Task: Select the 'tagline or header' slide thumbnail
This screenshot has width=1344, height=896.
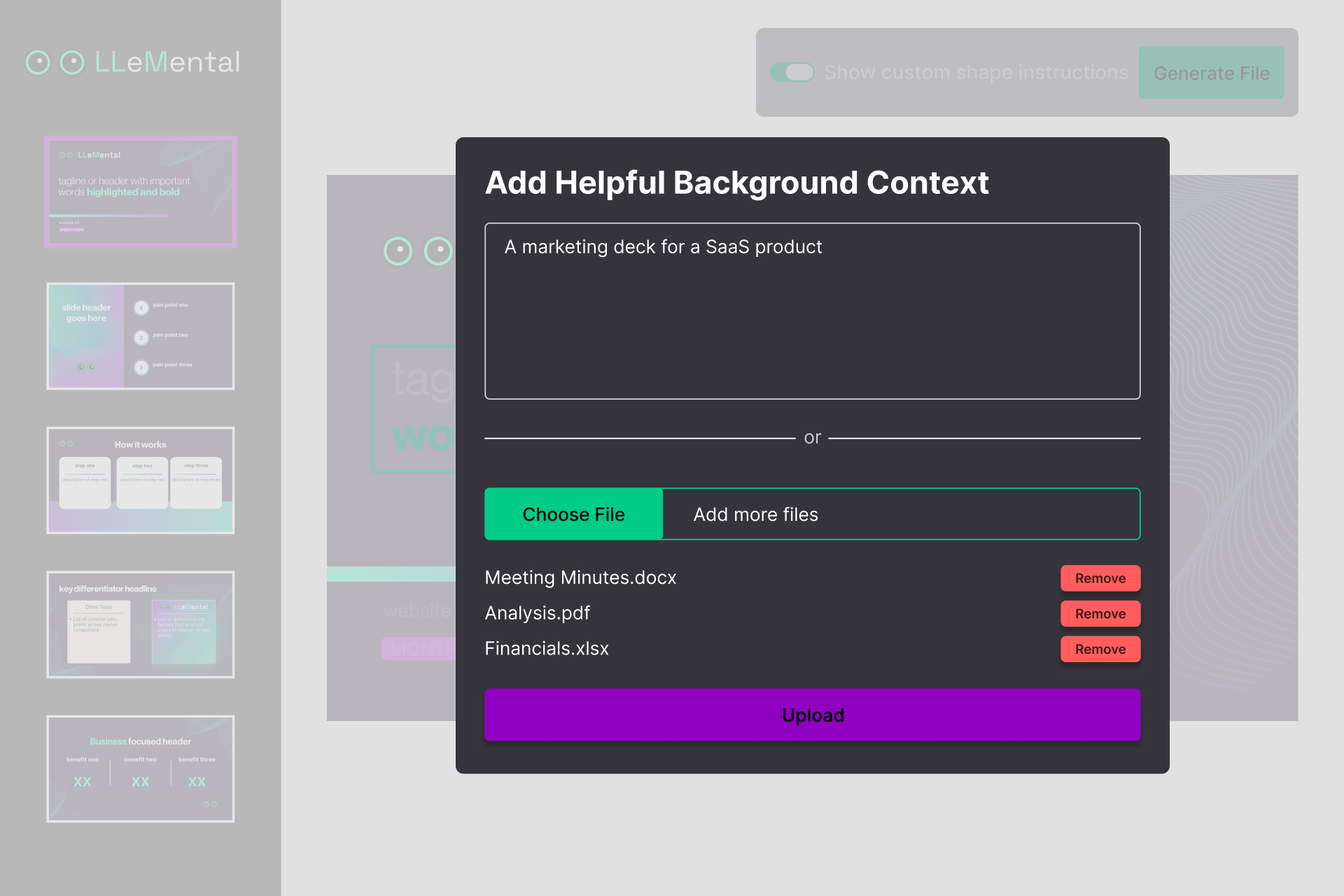Action: tap(140, 192)
